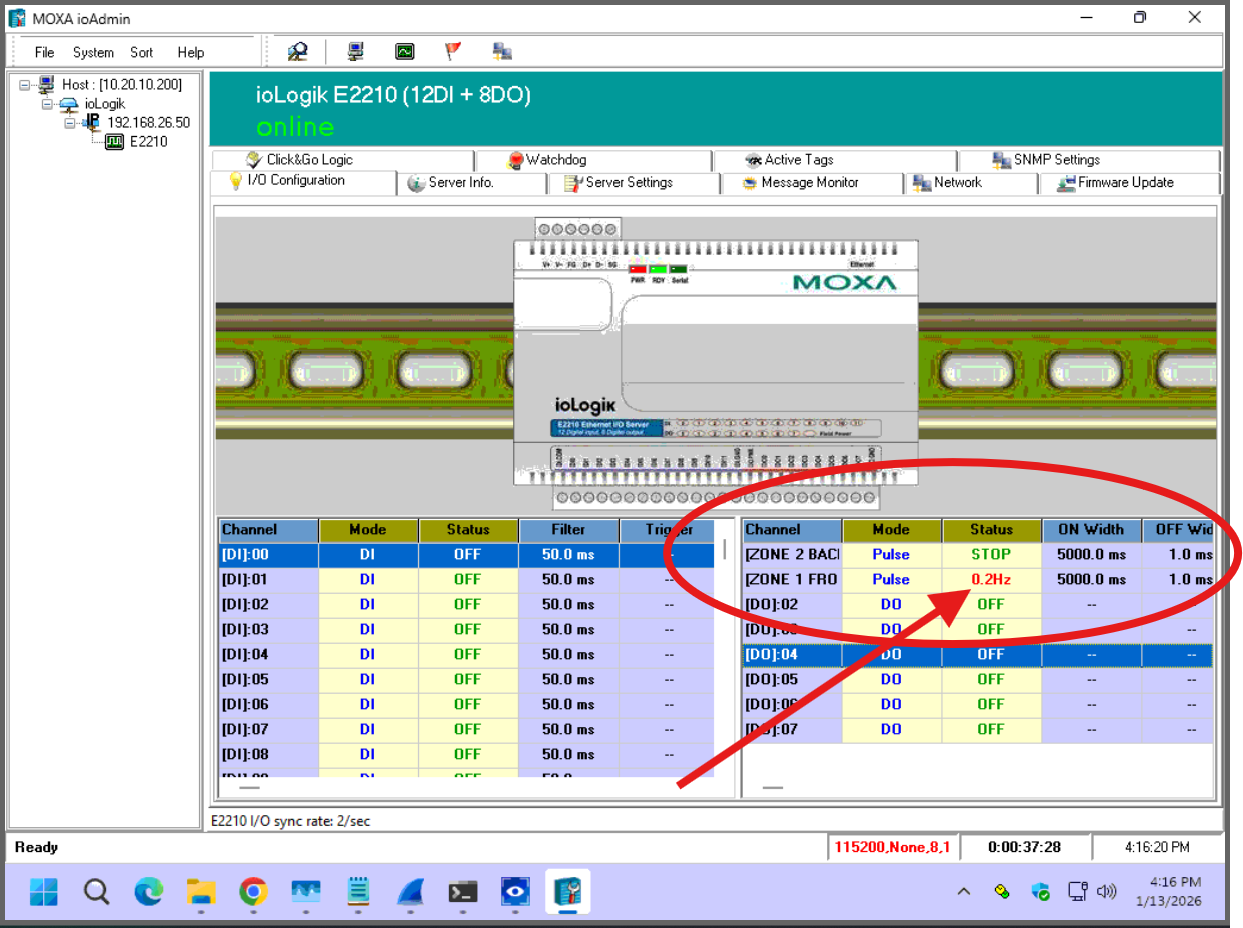Click DI table Channel column header
This screenshot has height=928, width=1243.
click(268, 530)
